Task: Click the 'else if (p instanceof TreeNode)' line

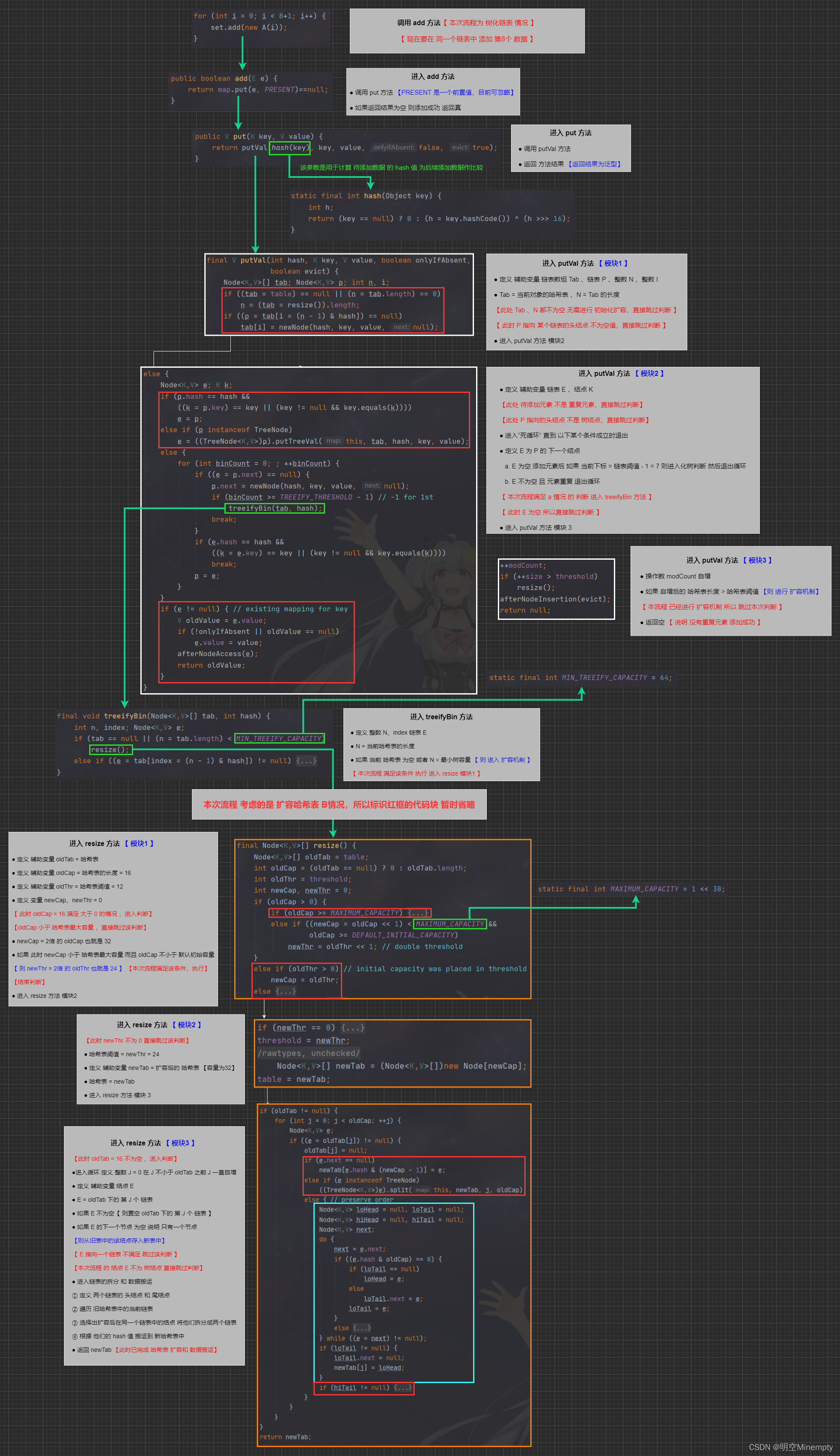Action: [x=226, y=430]
